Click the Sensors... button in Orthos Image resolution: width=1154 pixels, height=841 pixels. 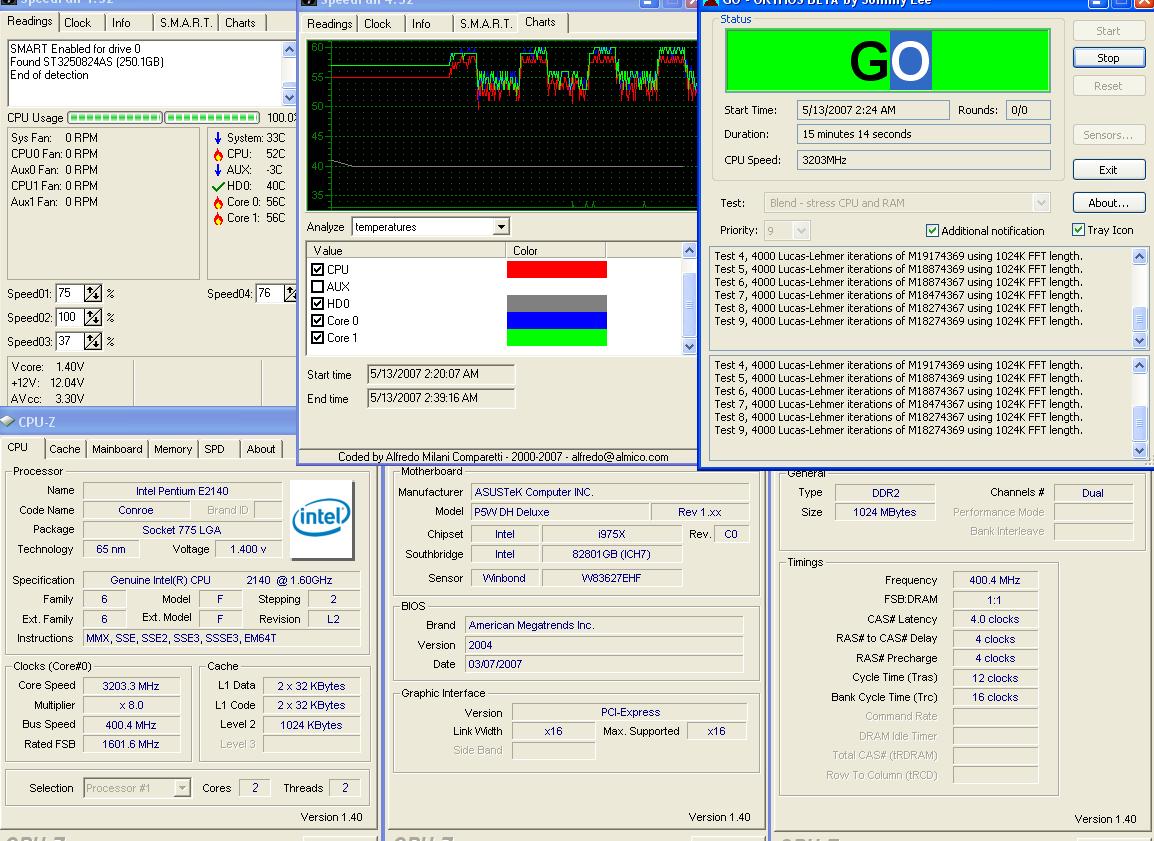tap(1108, 135)
